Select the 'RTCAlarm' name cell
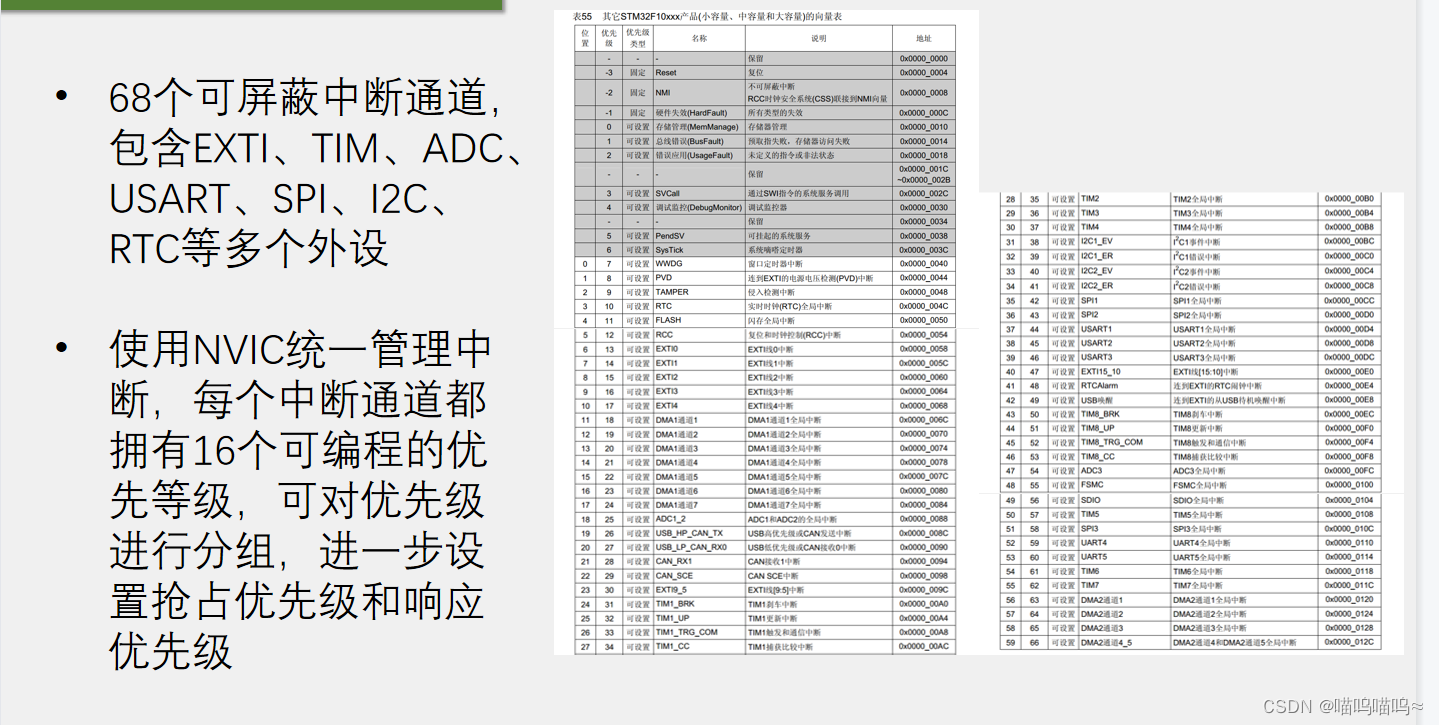Image resolution: width=1439 pixels, height=725 pixels. 1125,385
